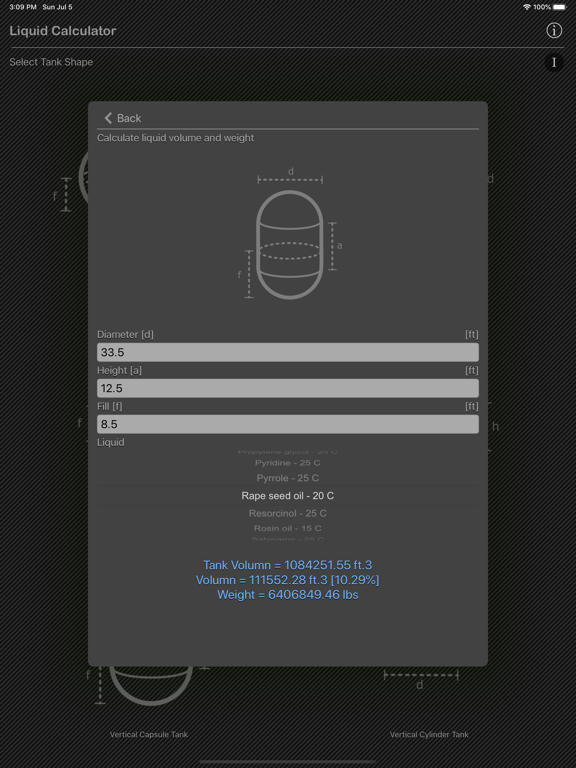This screenshot has width=576, height=768.
Task: Click the Select Tank Shape label
Action: click(x=51, y=62)
